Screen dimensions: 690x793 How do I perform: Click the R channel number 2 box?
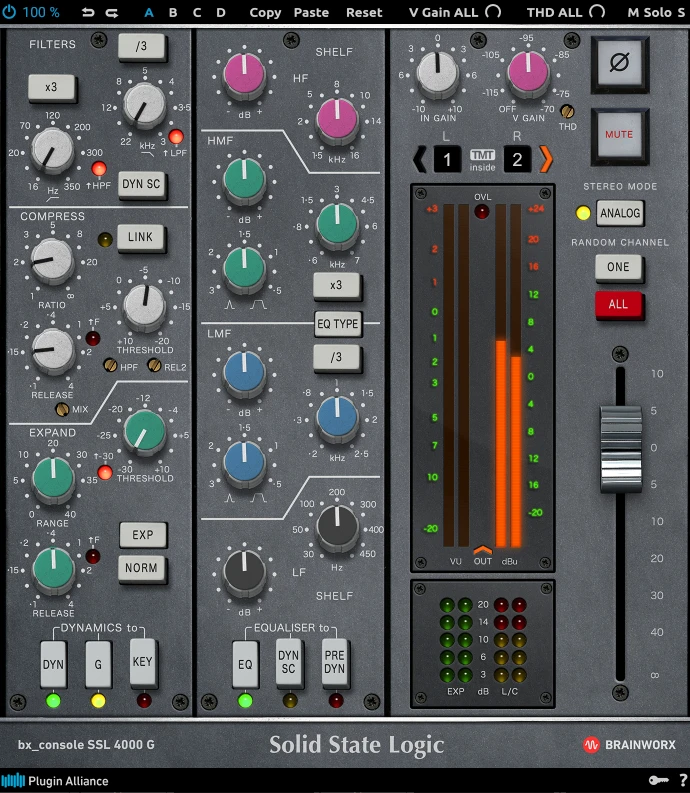point(517,160)
